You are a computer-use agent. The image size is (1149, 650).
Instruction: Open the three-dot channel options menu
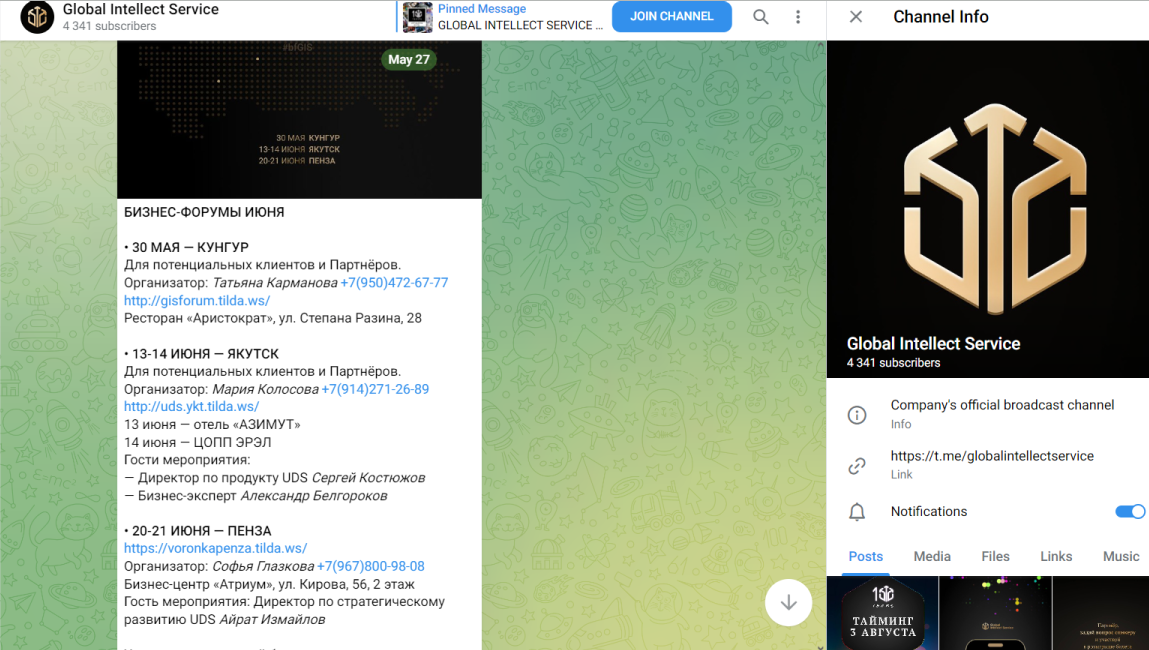pos(797,17)
